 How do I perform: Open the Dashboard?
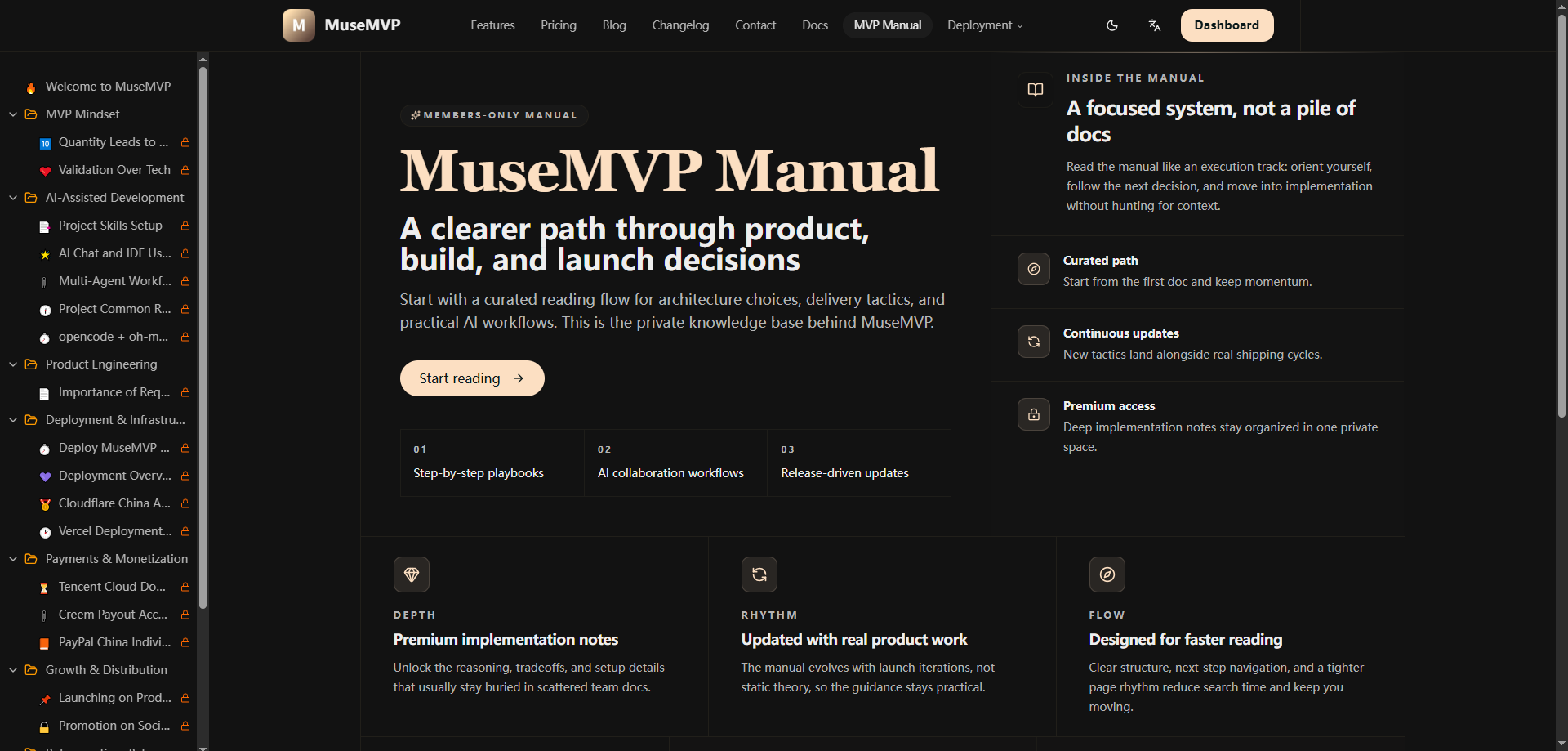pyautogui.click(x=1227, y=25)
